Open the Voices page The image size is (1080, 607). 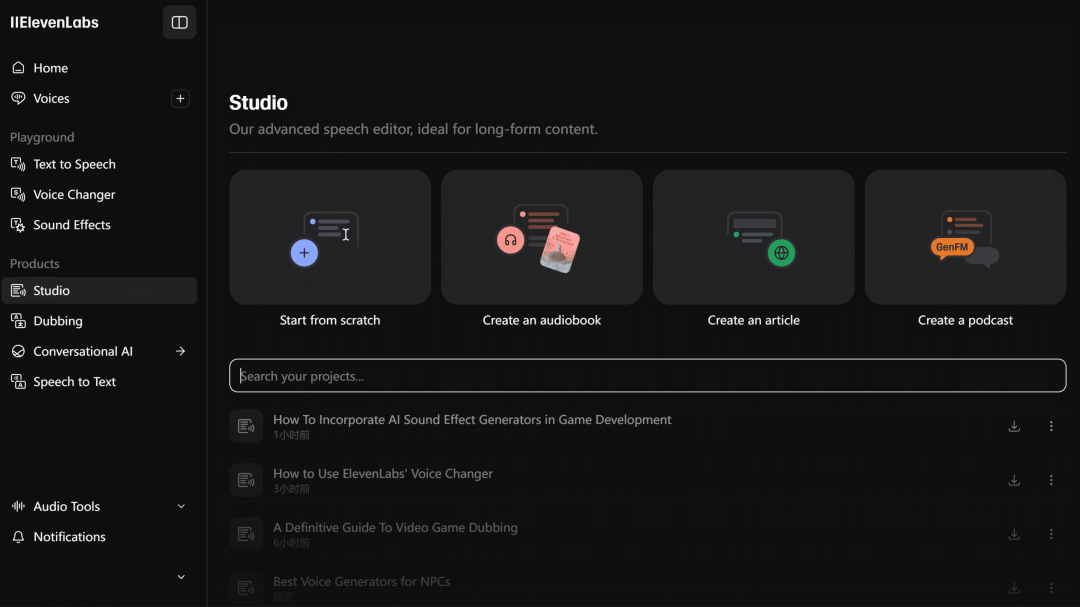click(x=51, y=99)
